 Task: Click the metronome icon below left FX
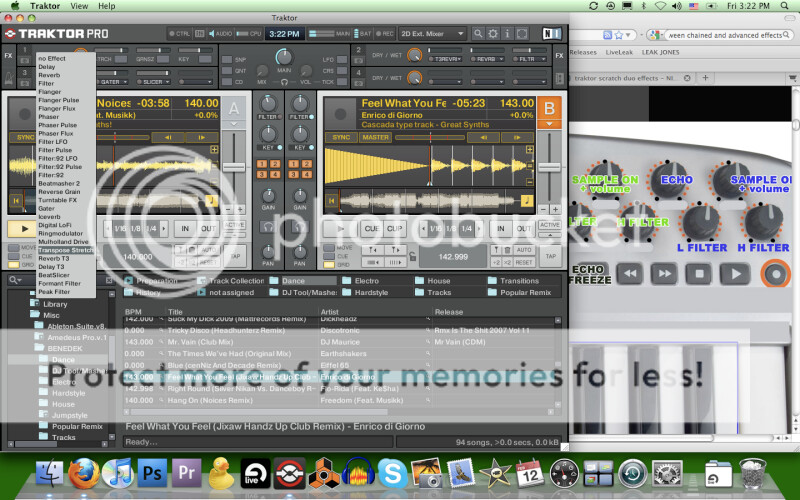point(8,78)
